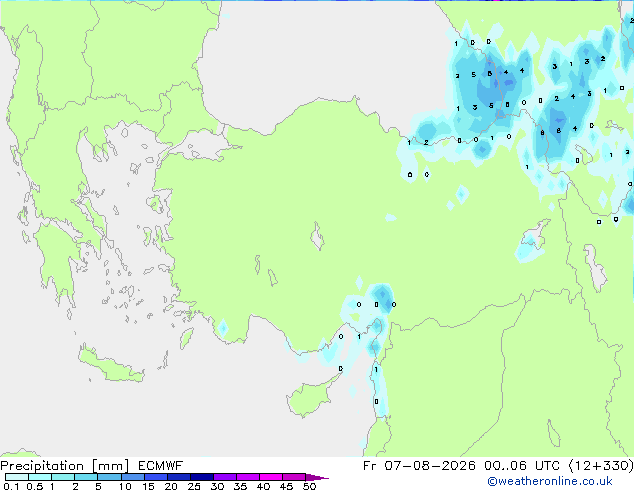
Task: Select the 30–35 mm violet legend box
Action: pos(225,477)
